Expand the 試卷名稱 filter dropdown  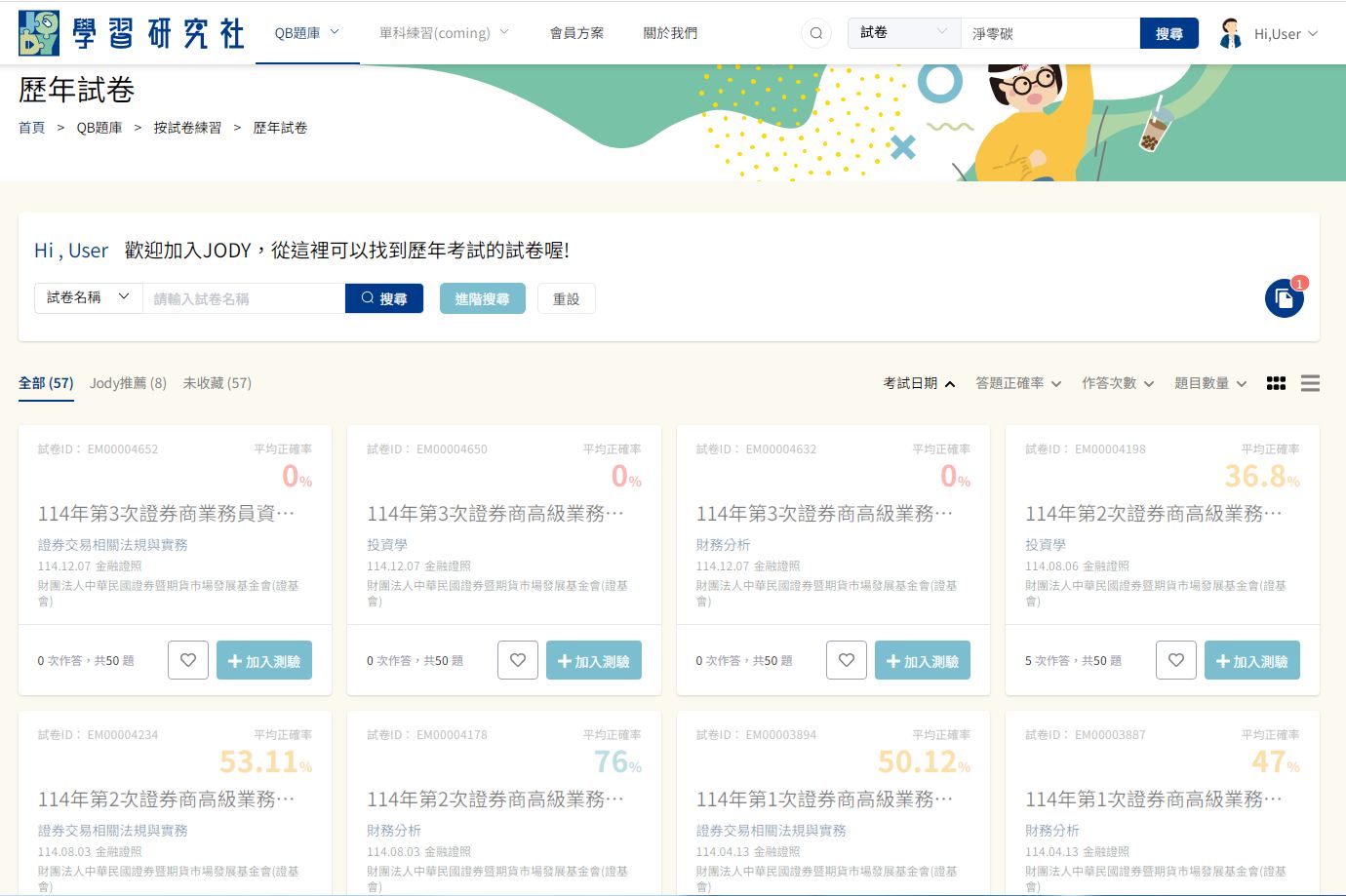(x=88, y=298)
